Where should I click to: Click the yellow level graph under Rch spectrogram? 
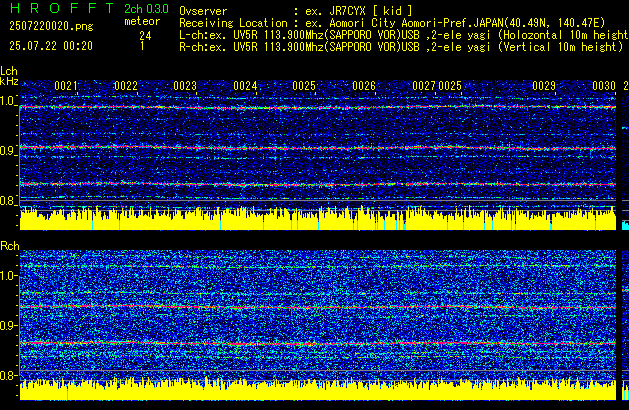(x=318, y=389)
